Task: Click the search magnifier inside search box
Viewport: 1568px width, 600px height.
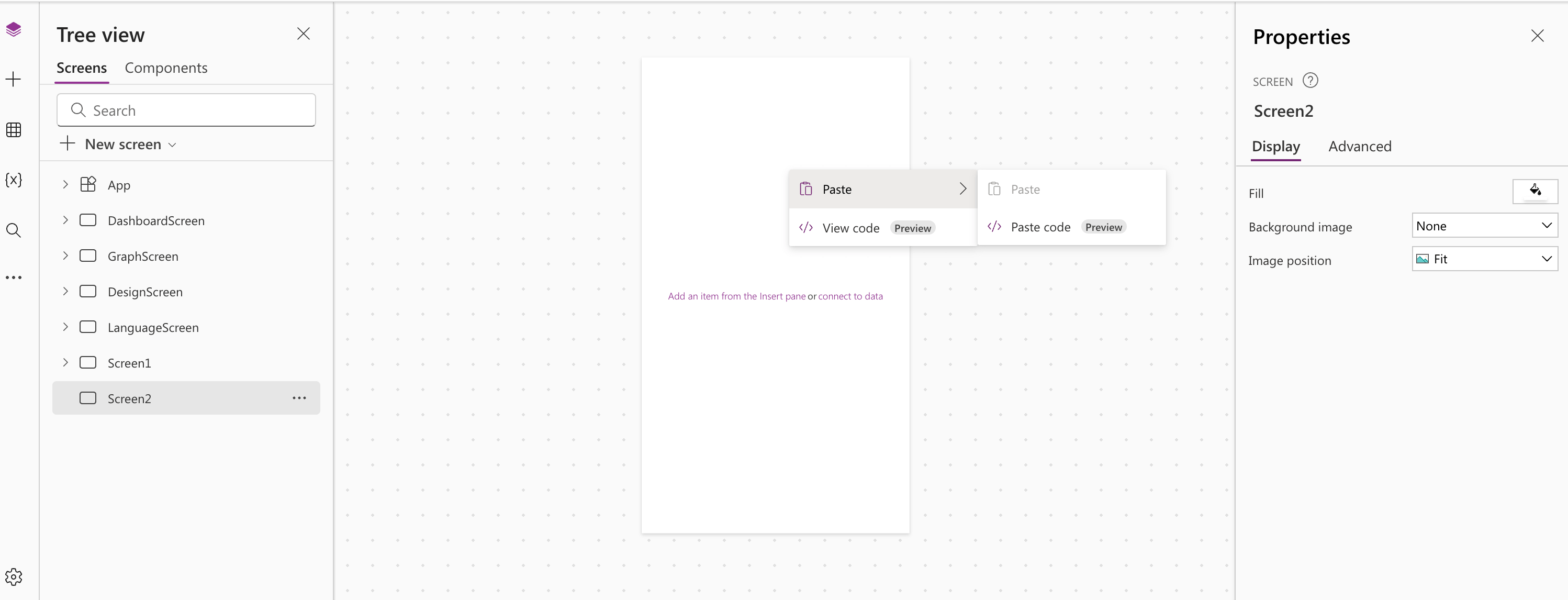Action: (x=78, y=109)
